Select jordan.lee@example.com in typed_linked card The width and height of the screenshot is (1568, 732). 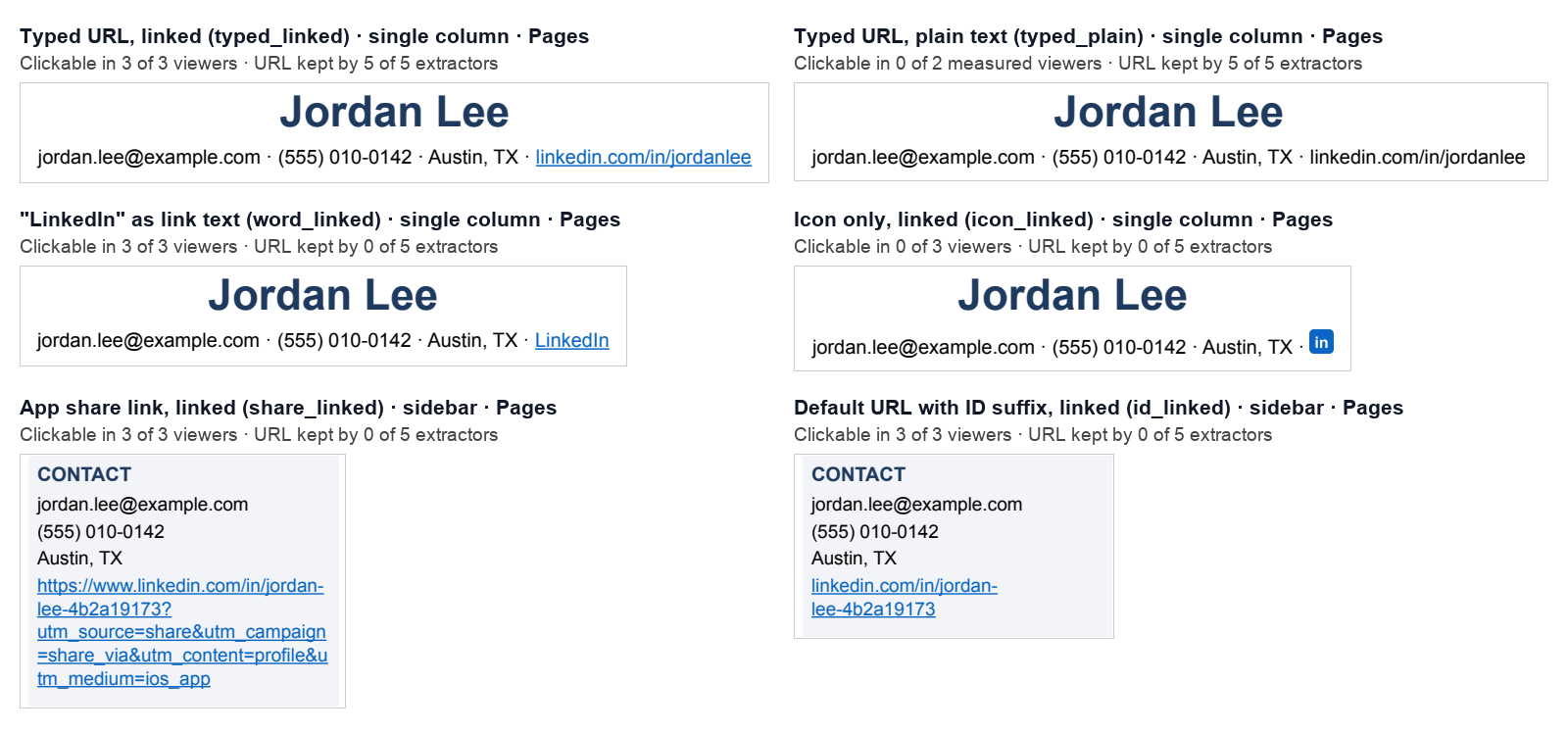tap(149, 157)
